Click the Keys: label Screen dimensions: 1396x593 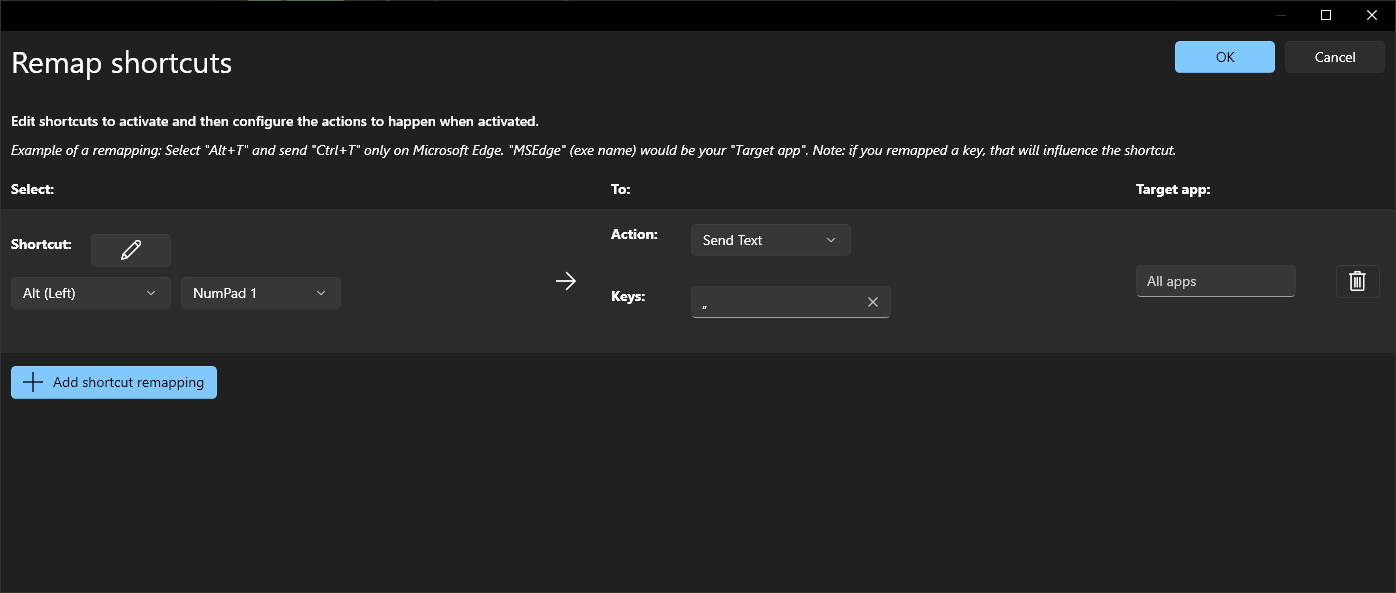click(x=628, y=296)
